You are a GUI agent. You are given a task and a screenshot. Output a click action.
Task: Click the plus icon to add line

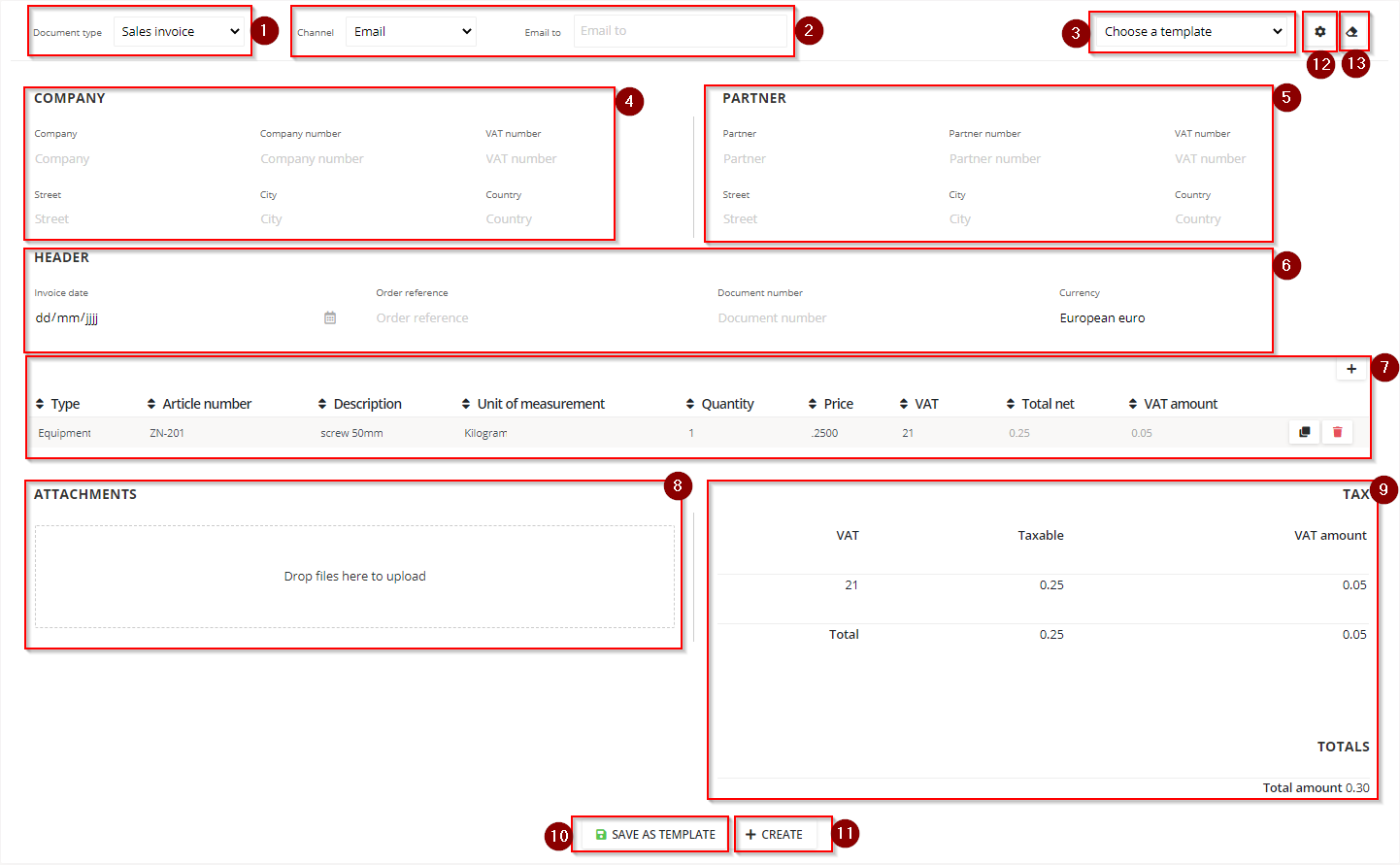pos(1350,369)
